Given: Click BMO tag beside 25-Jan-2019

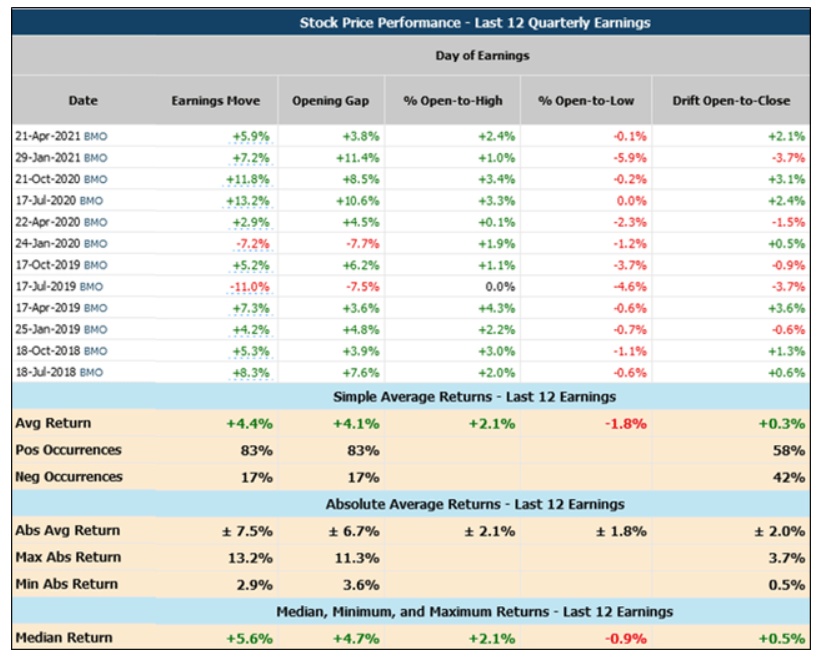Looking at the screenshot, I should [96, 330].
